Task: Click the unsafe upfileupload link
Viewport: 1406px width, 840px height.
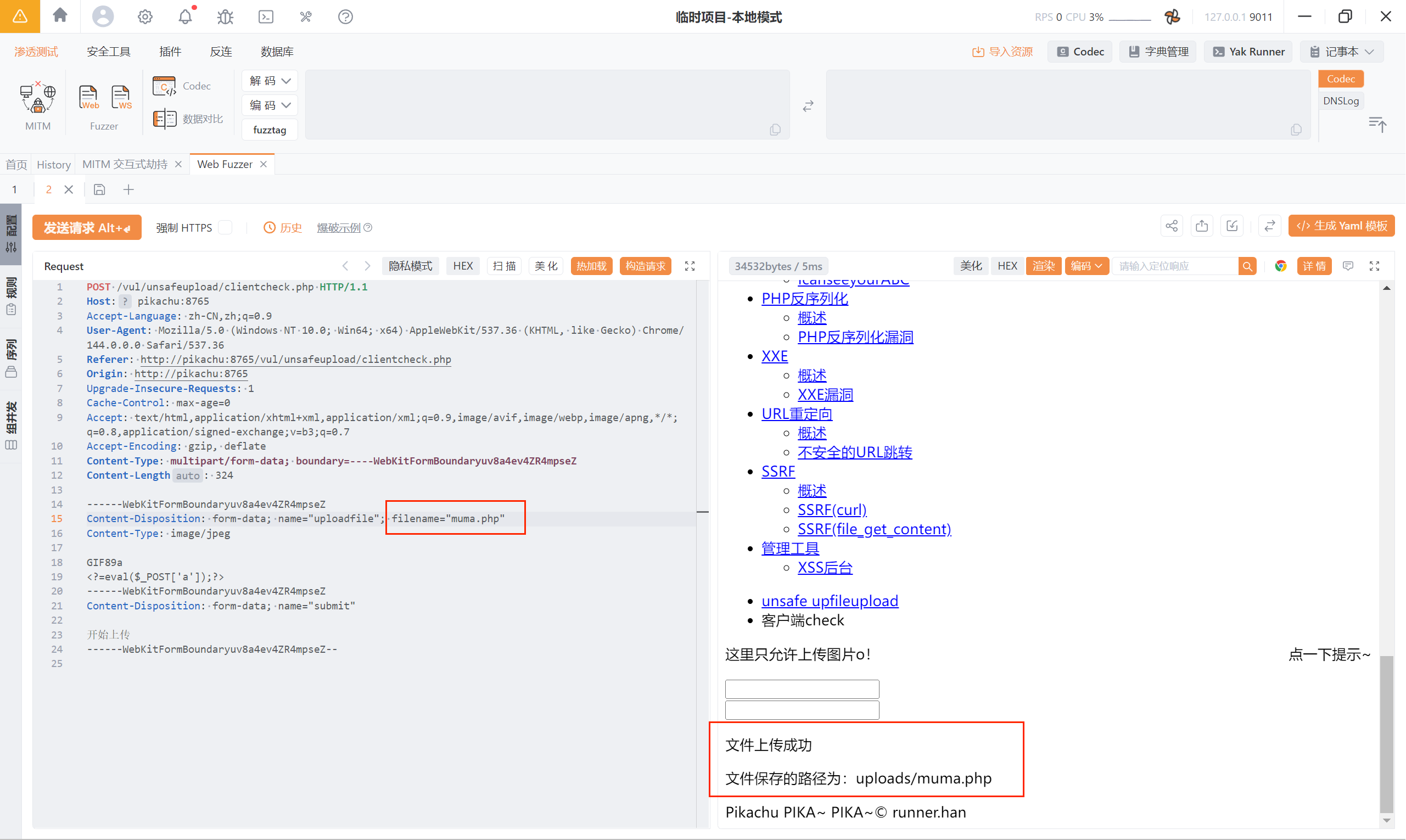Action: pyautogui.click(x=829, y=601)
